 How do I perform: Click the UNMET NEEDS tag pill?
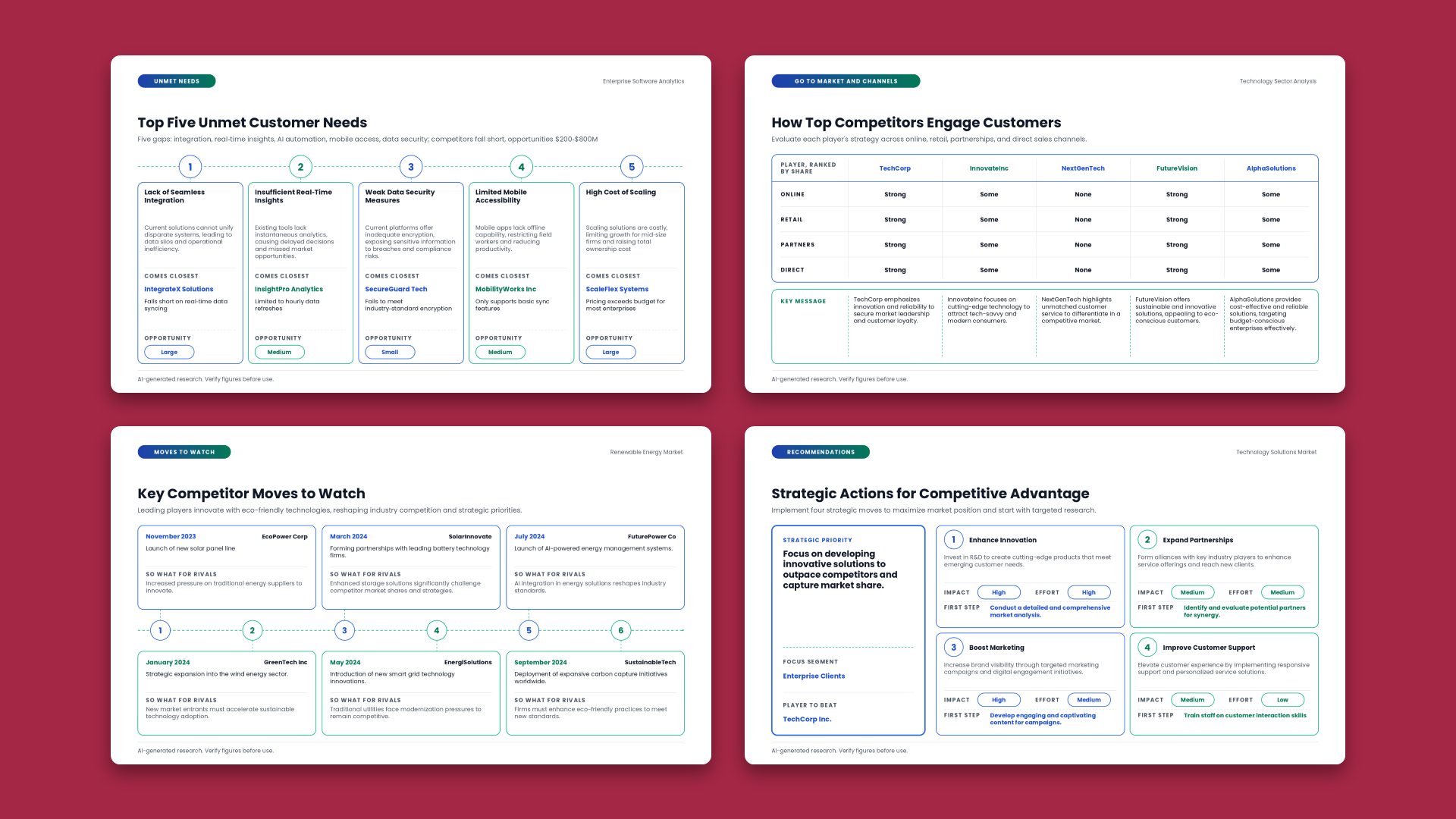[x=177, y=81]
